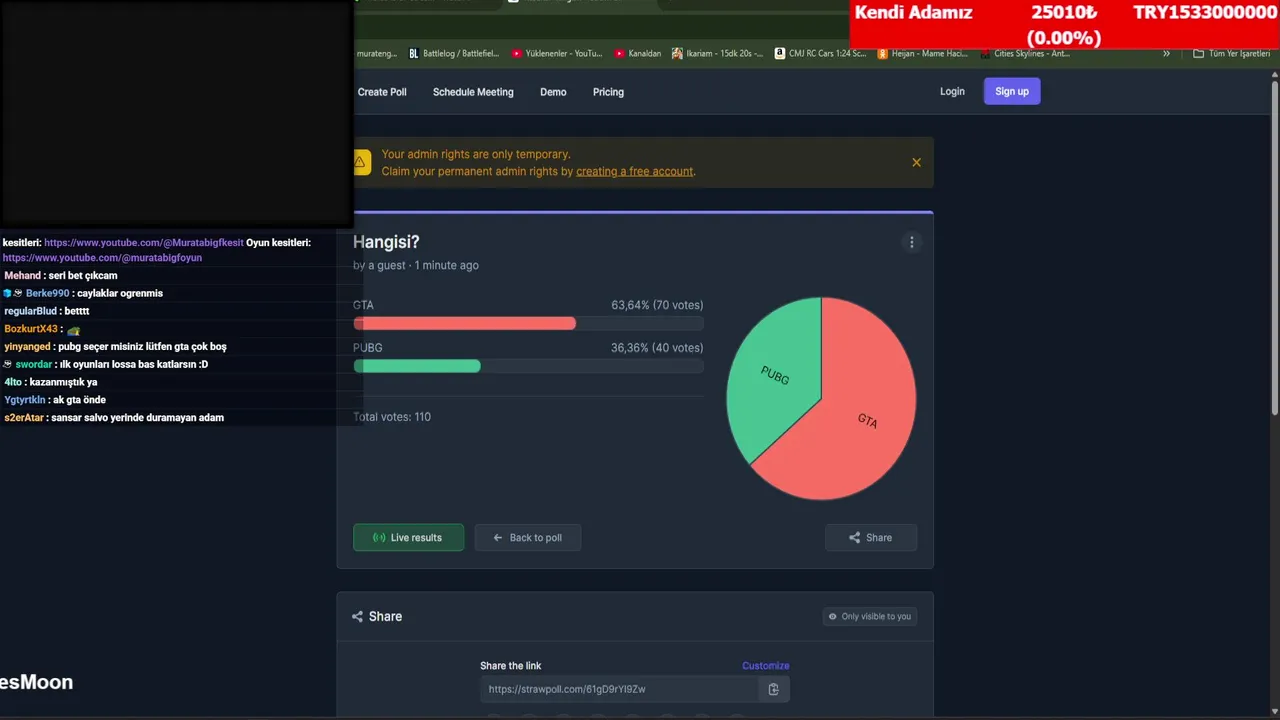Image resolution: width=1280 pixels, height=720 pixels.
Task: Open muratabigfoyun YouTube link in chat
Action: click(x=102, y=258)
